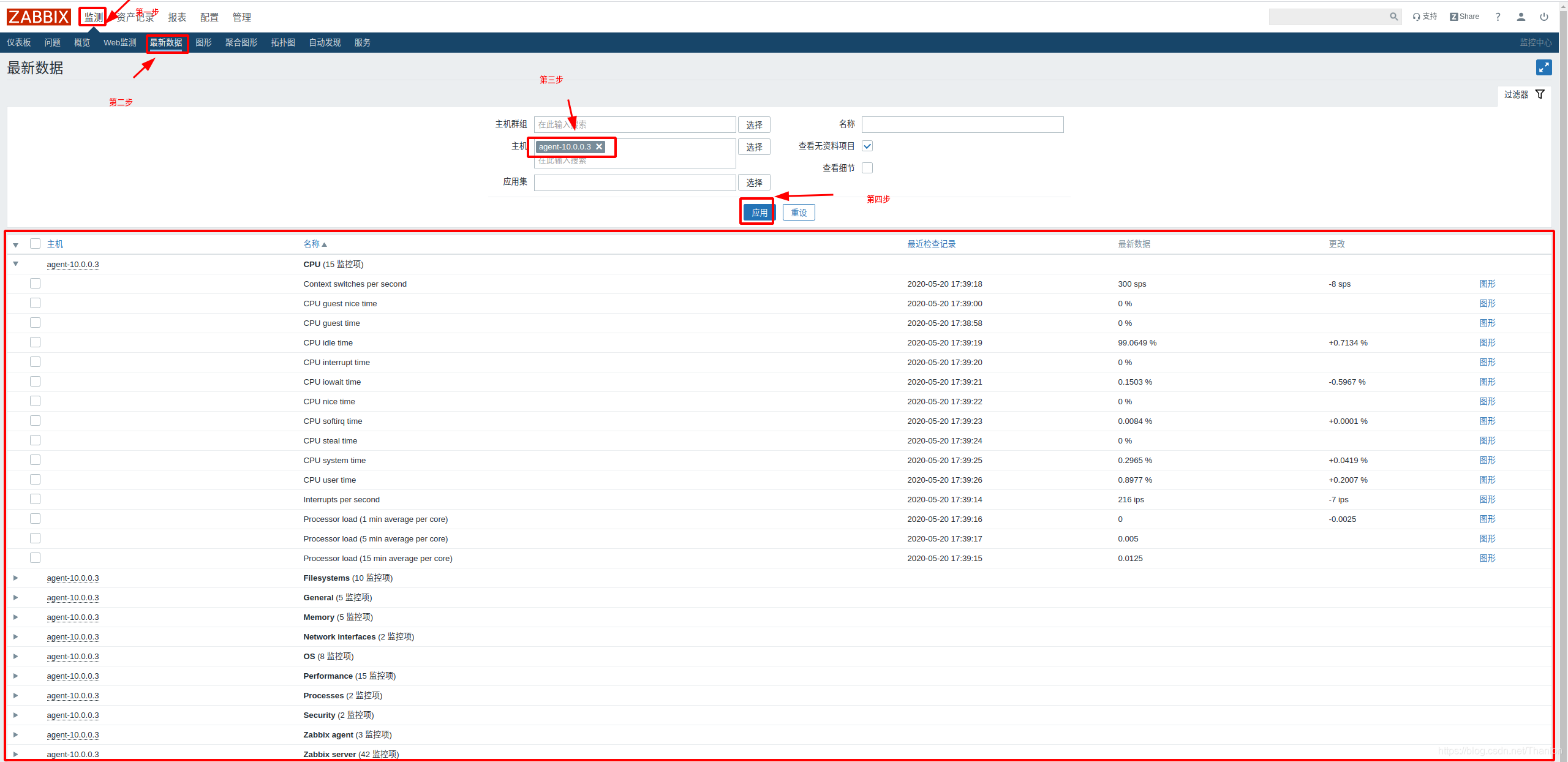Toggle the 查看无资料项目 checkbox
The image size is (1568, 762).
[867, 146]
